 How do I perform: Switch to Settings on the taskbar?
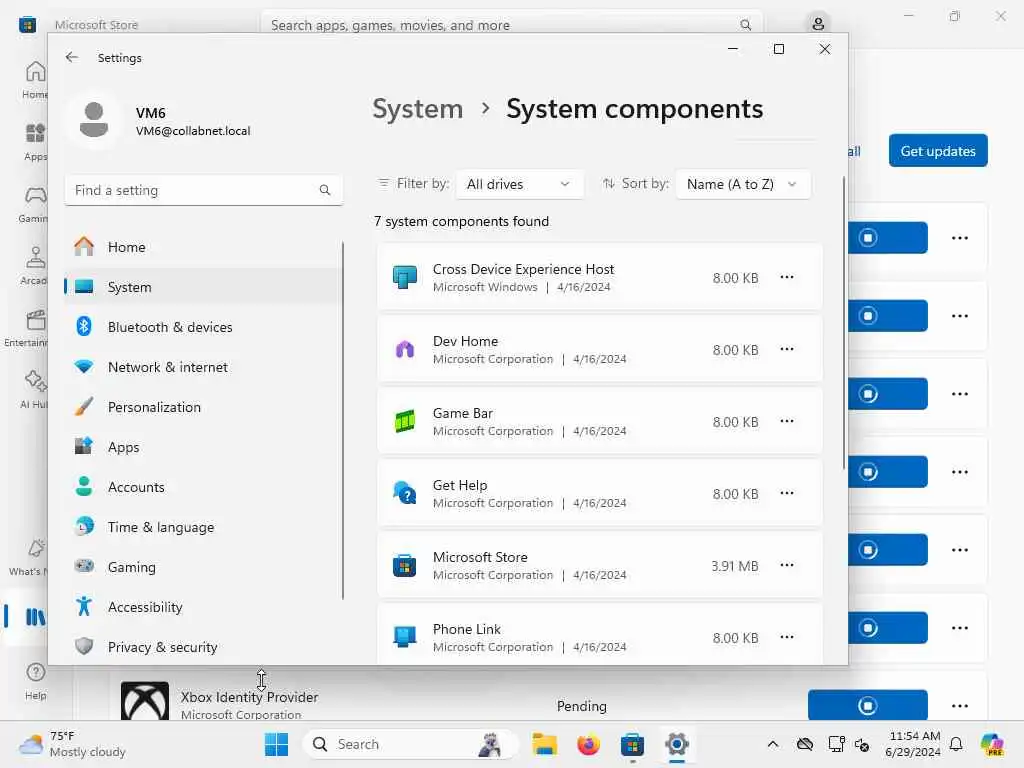pos(677,744)
